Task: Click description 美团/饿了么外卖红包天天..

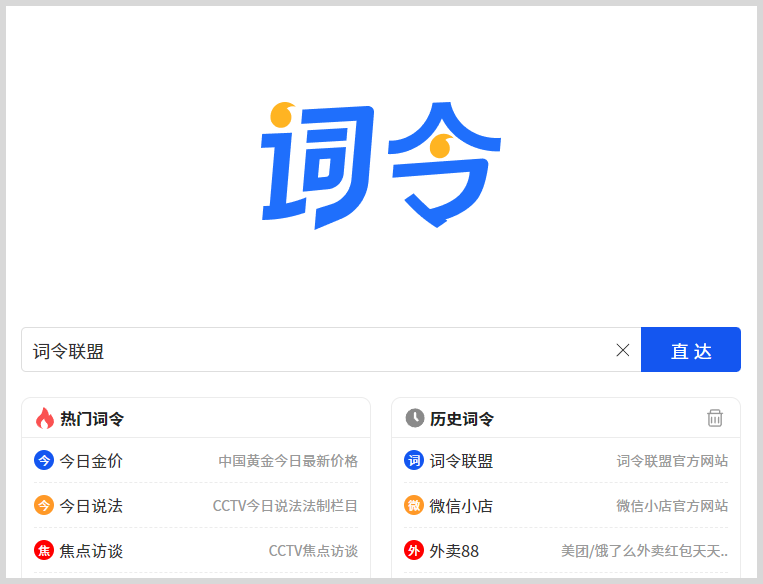Action: [x=644, y=551]
